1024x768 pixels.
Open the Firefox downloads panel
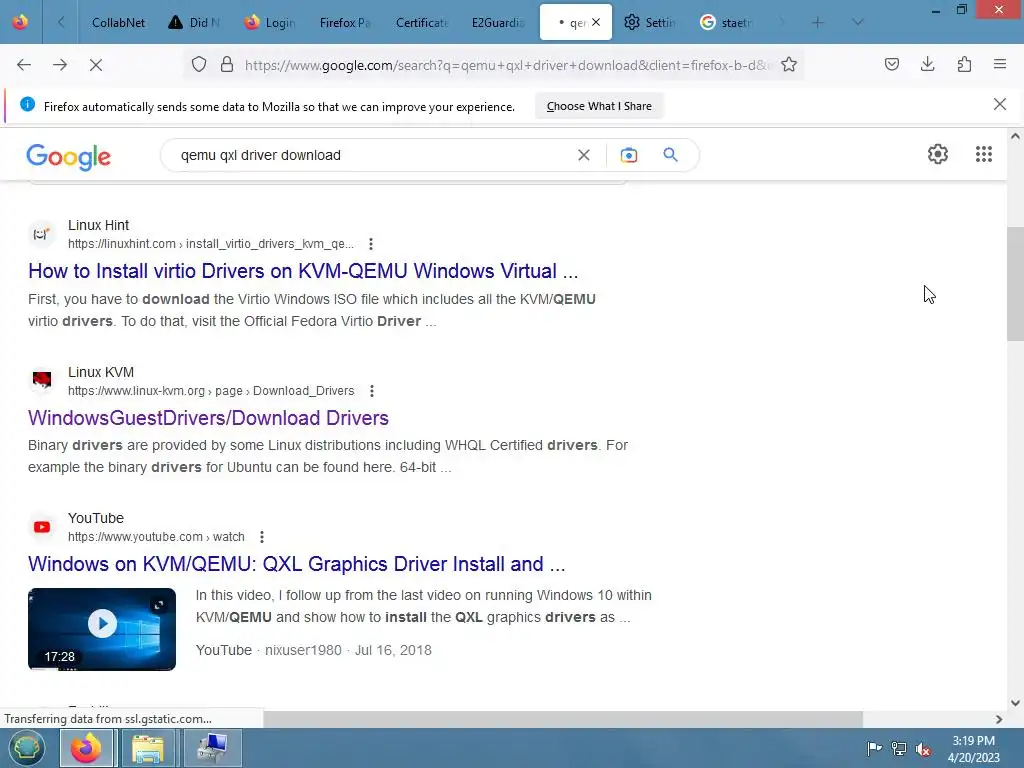[x=927, y=65]
